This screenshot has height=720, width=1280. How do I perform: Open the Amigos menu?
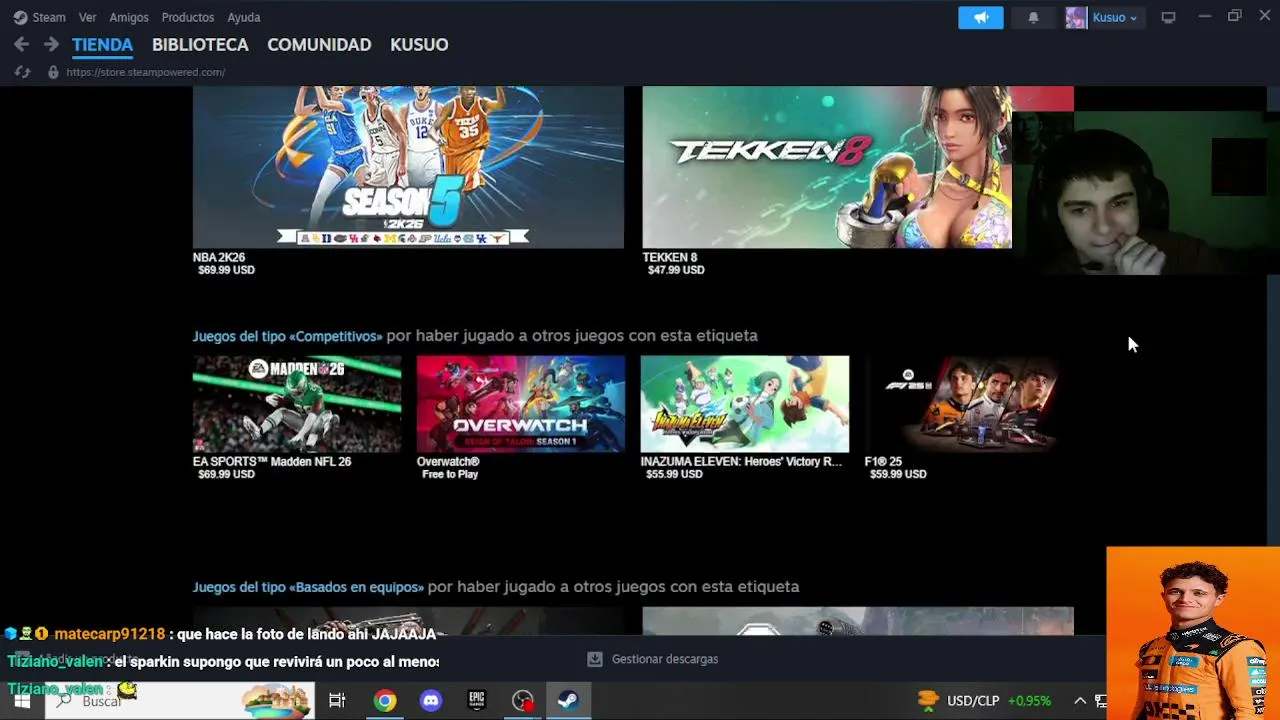129,17
